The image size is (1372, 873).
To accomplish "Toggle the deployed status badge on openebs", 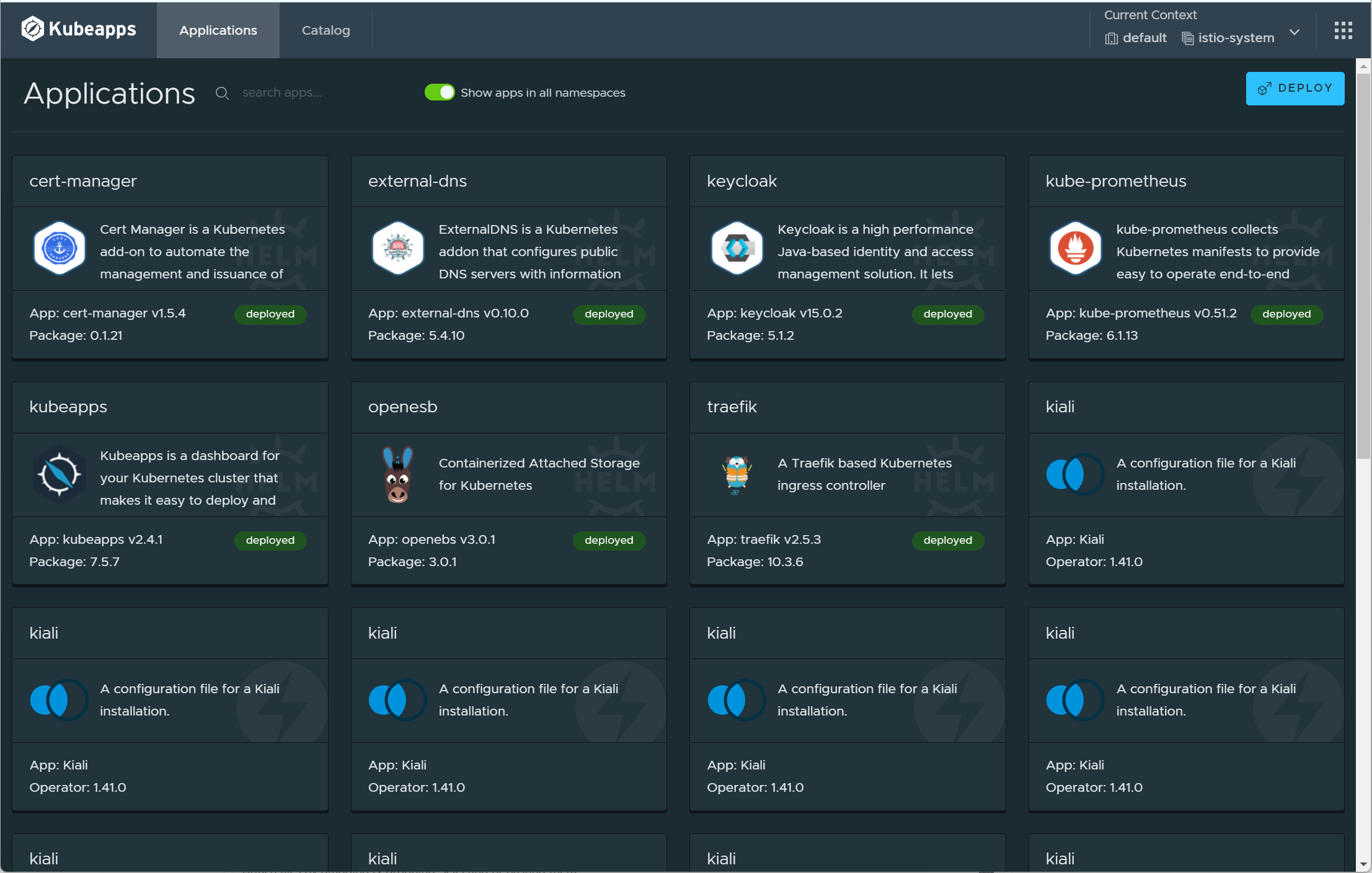I will coord(608,540).
